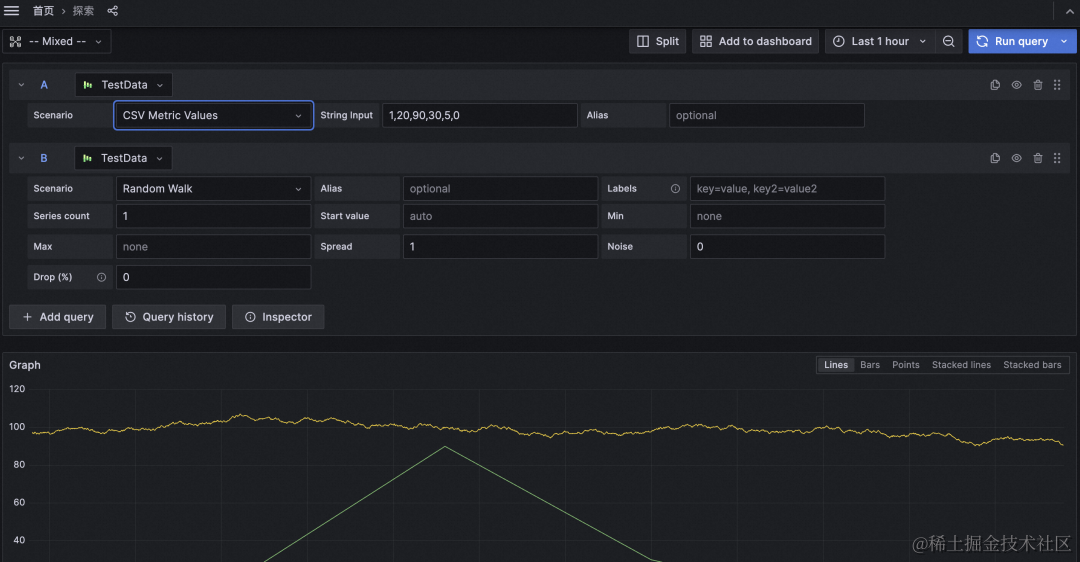Click the String Input field
Screen dimensions: 1080x562
pos(479,115)
